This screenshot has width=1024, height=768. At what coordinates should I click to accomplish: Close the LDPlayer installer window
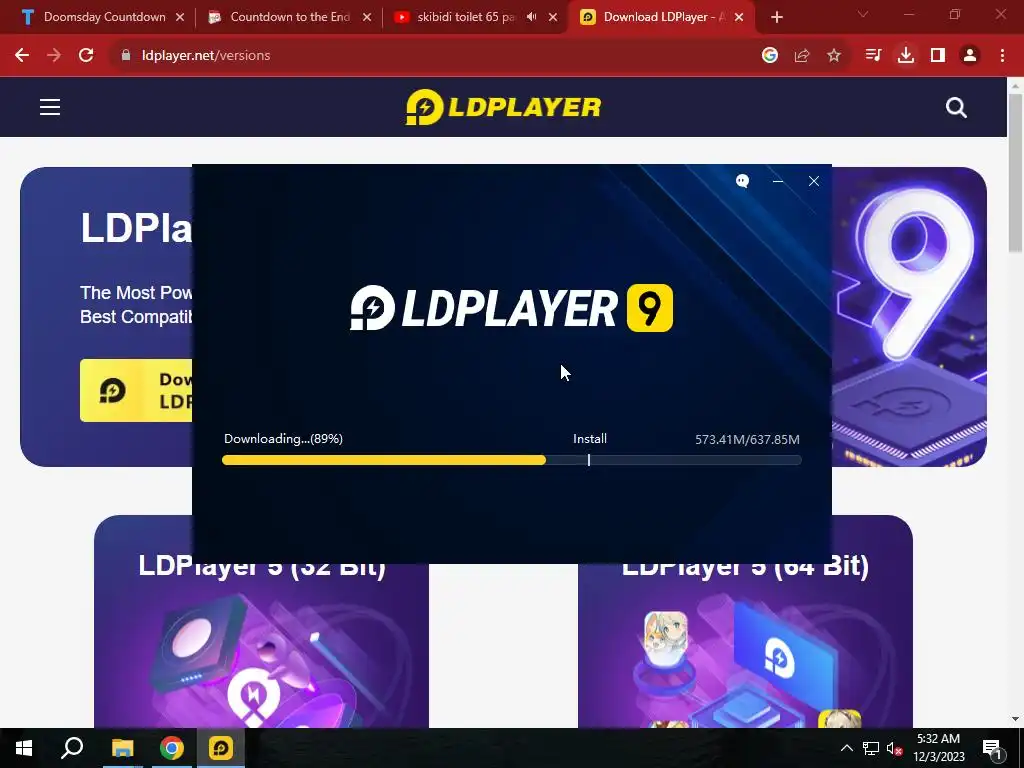(x=814, y=181)
